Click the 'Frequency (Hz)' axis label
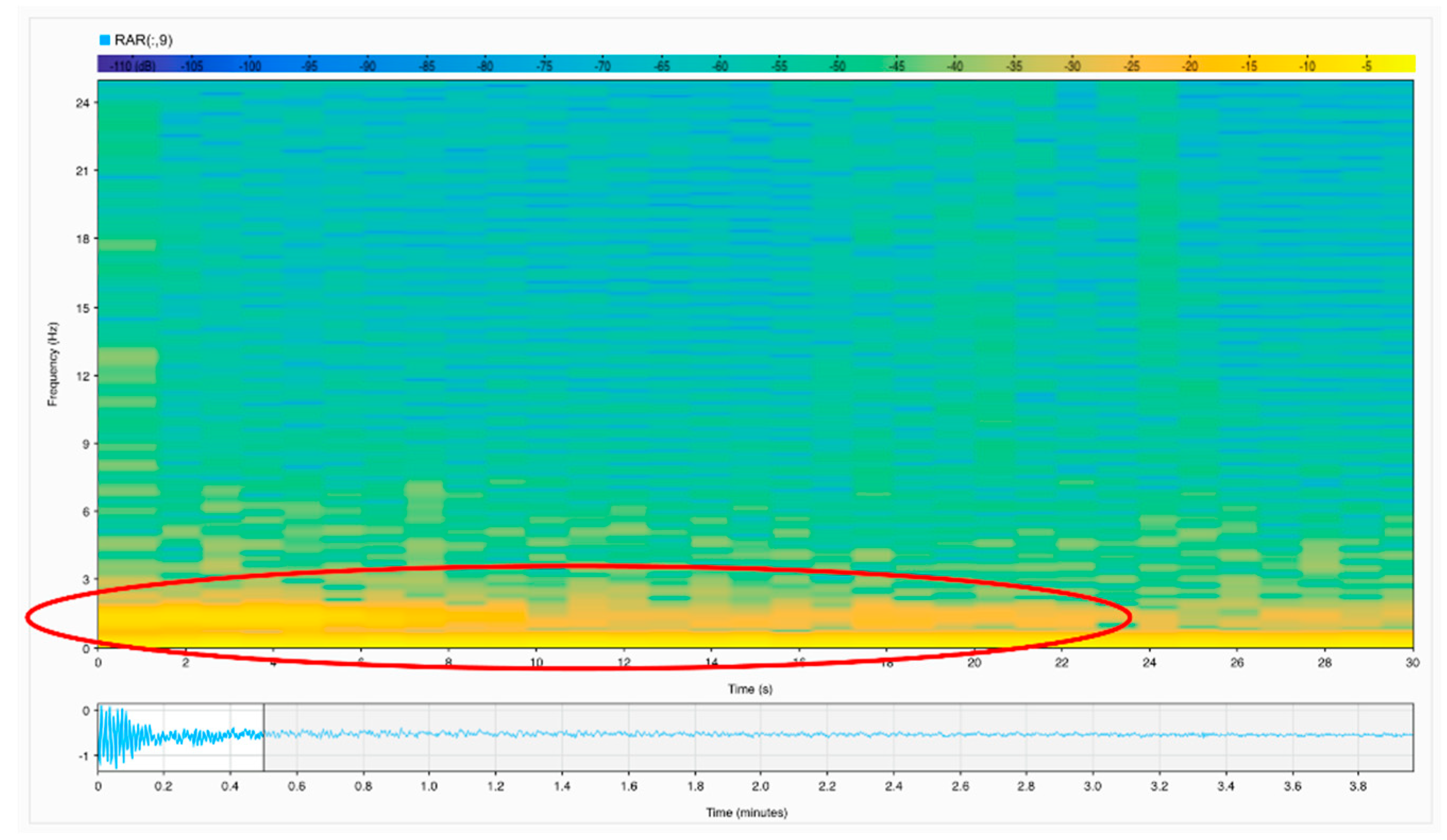Image resolution: width=1447 pixels, height=840 pixels. (x=53, y=364)
